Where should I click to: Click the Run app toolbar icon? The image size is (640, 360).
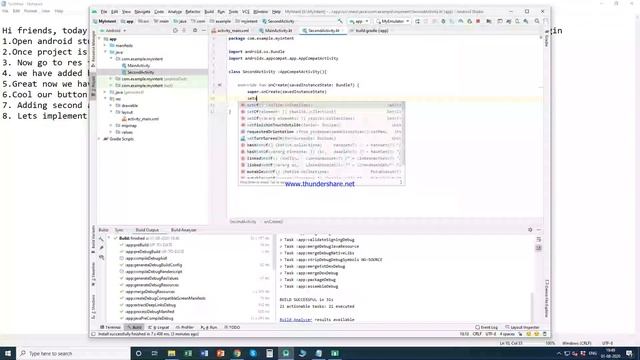pos(417,21)
